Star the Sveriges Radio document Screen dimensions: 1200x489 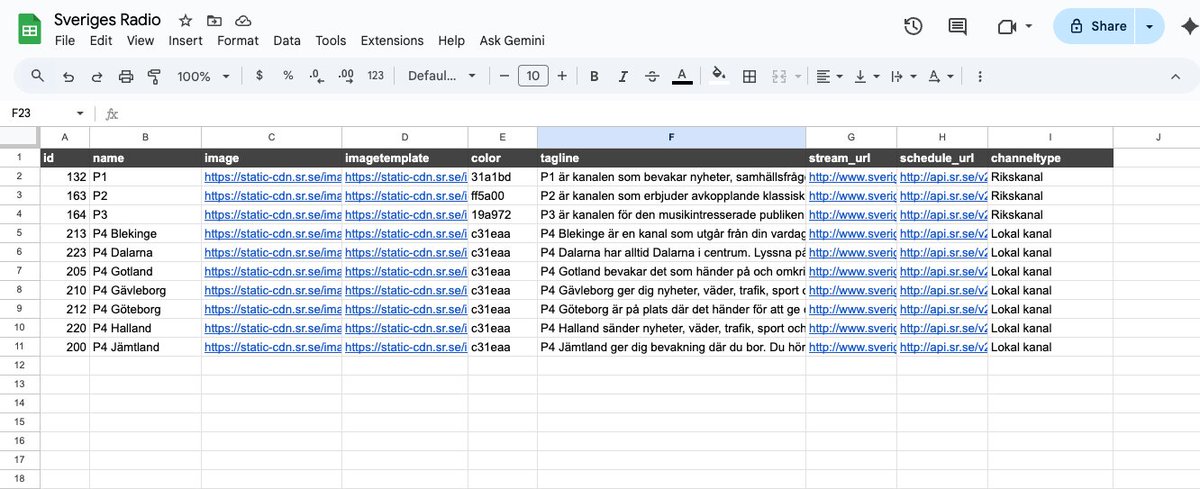pos(185,21)
